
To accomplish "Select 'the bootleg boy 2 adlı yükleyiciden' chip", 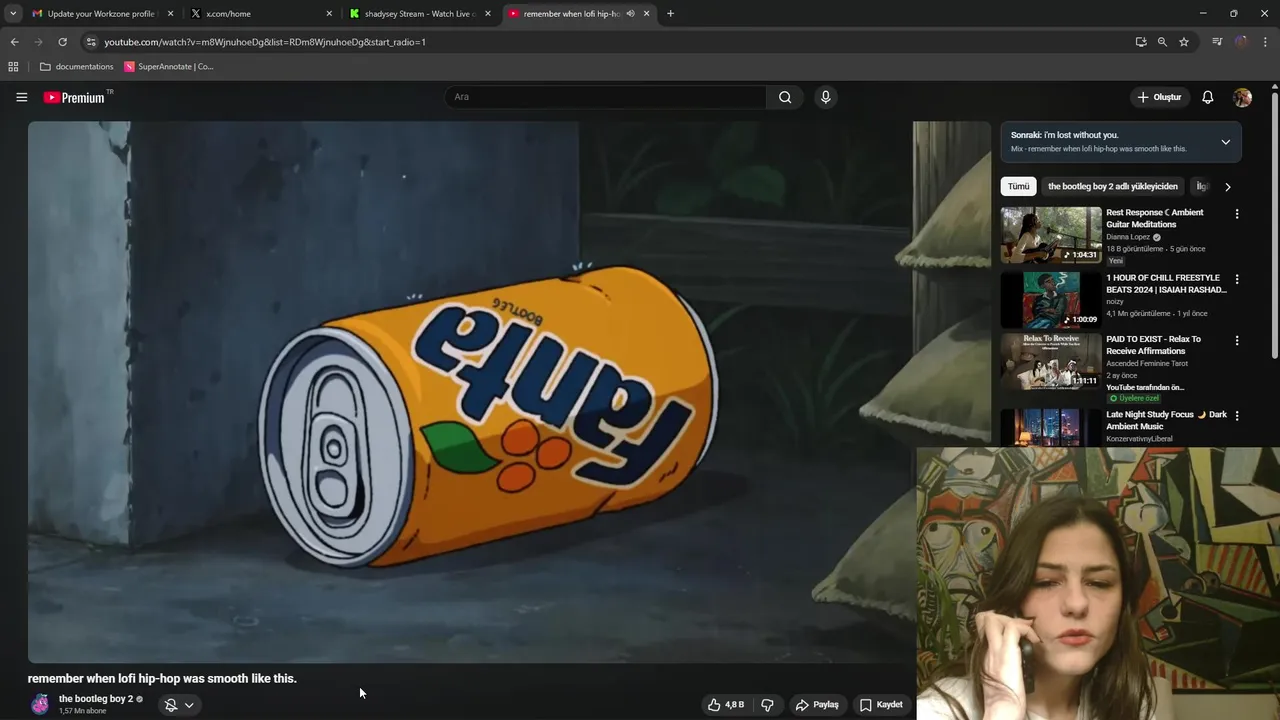I will pos(1113,186).
